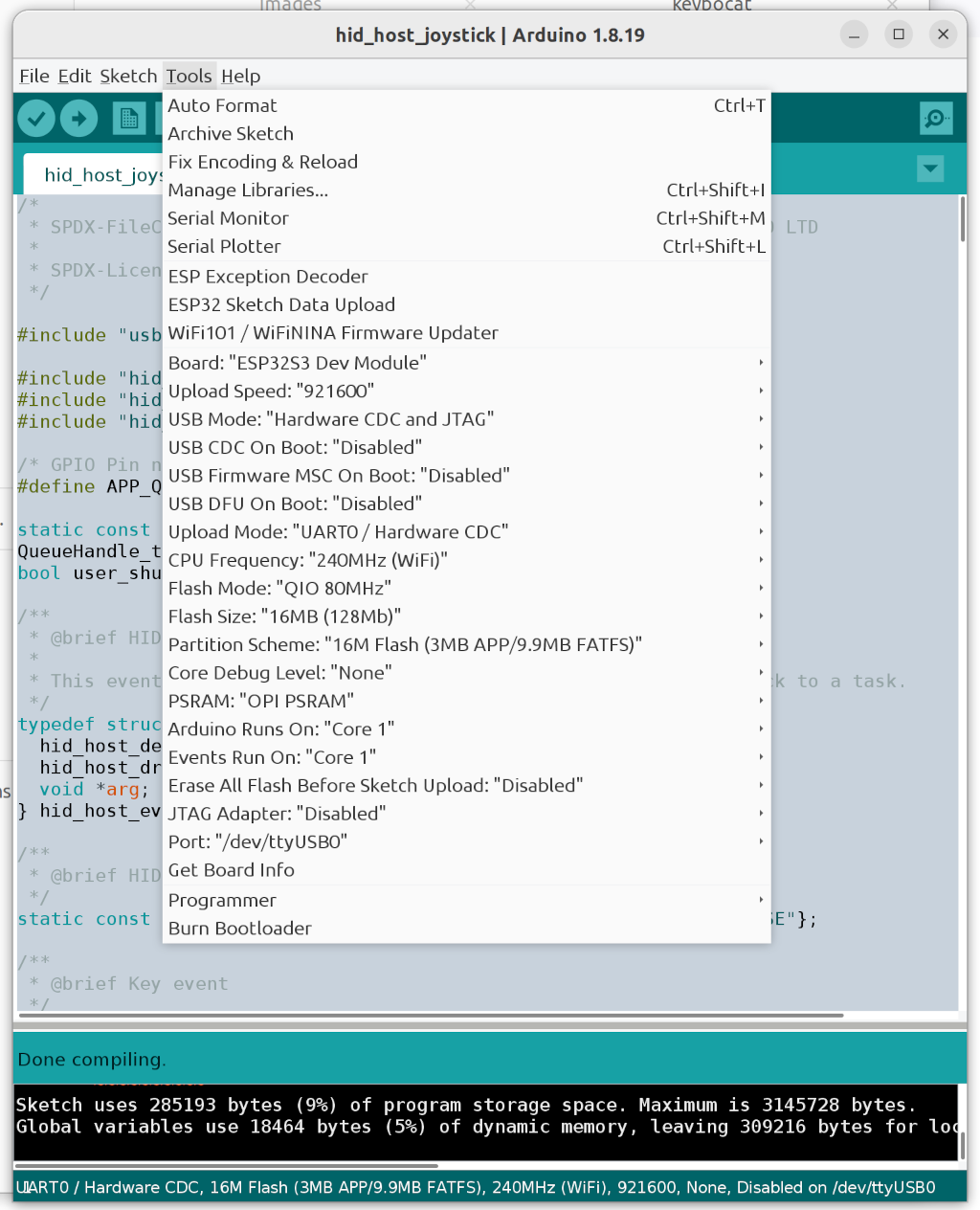980x1210 pixels.
Task: Open Manage Libraries... entry
Action: pos(467,190)
